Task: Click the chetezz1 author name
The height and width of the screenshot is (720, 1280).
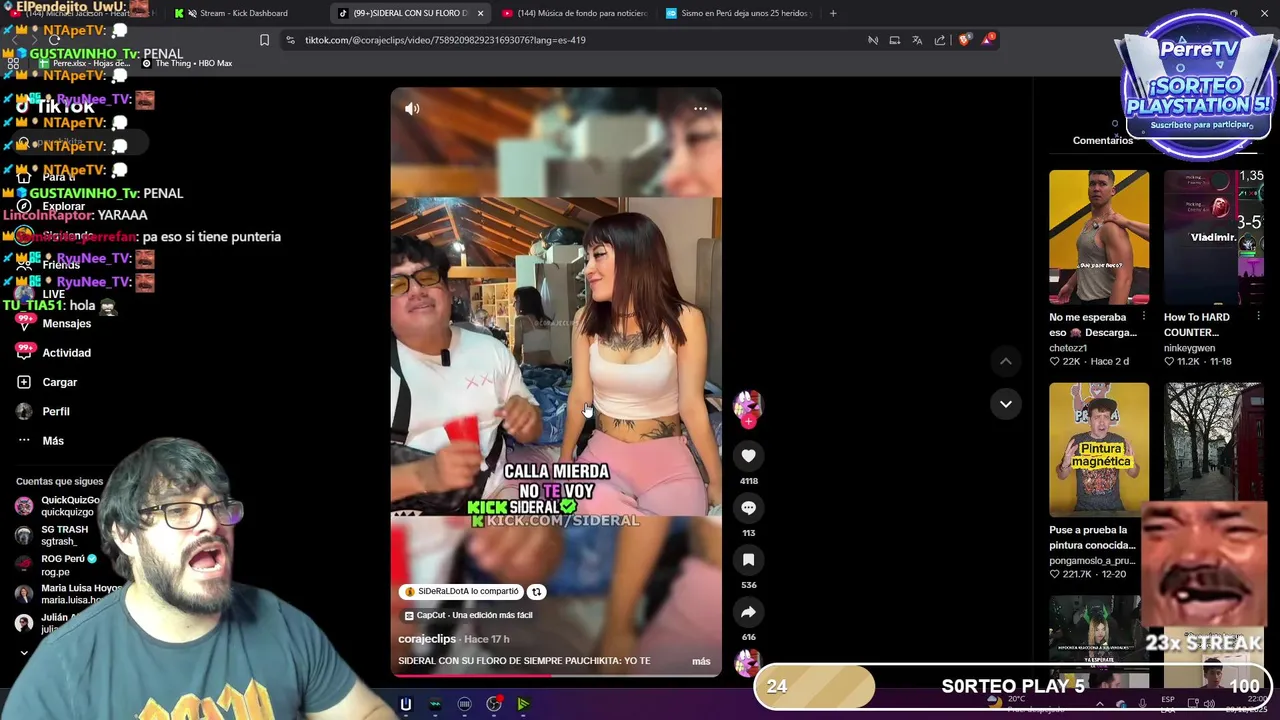Action: (x=1068, y=348)
